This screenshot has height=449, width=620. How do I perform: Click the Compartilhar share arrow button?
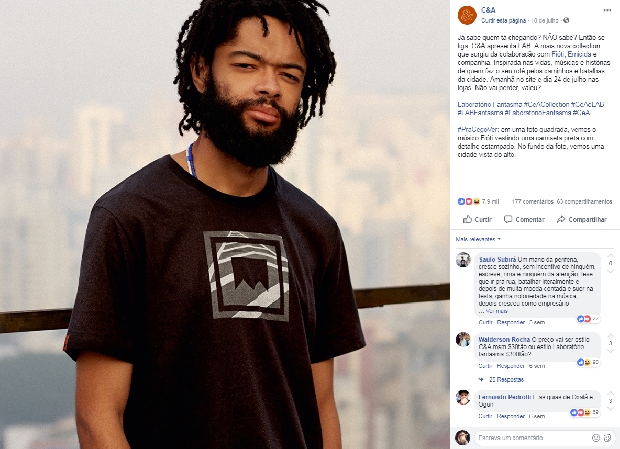(x=582, y=219)
